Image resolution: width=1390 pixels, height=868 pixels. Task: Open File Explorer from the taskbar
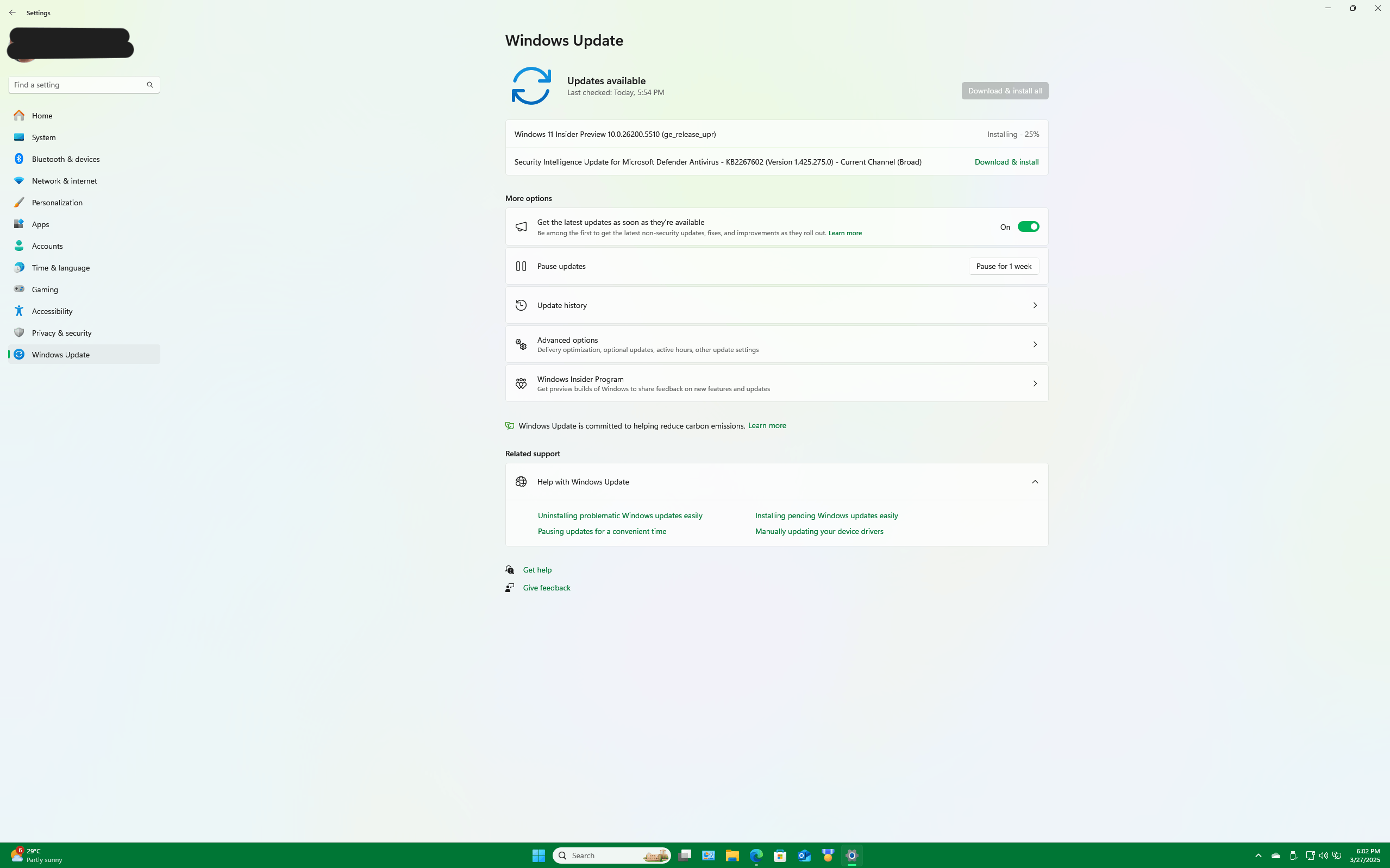point(731,856)
